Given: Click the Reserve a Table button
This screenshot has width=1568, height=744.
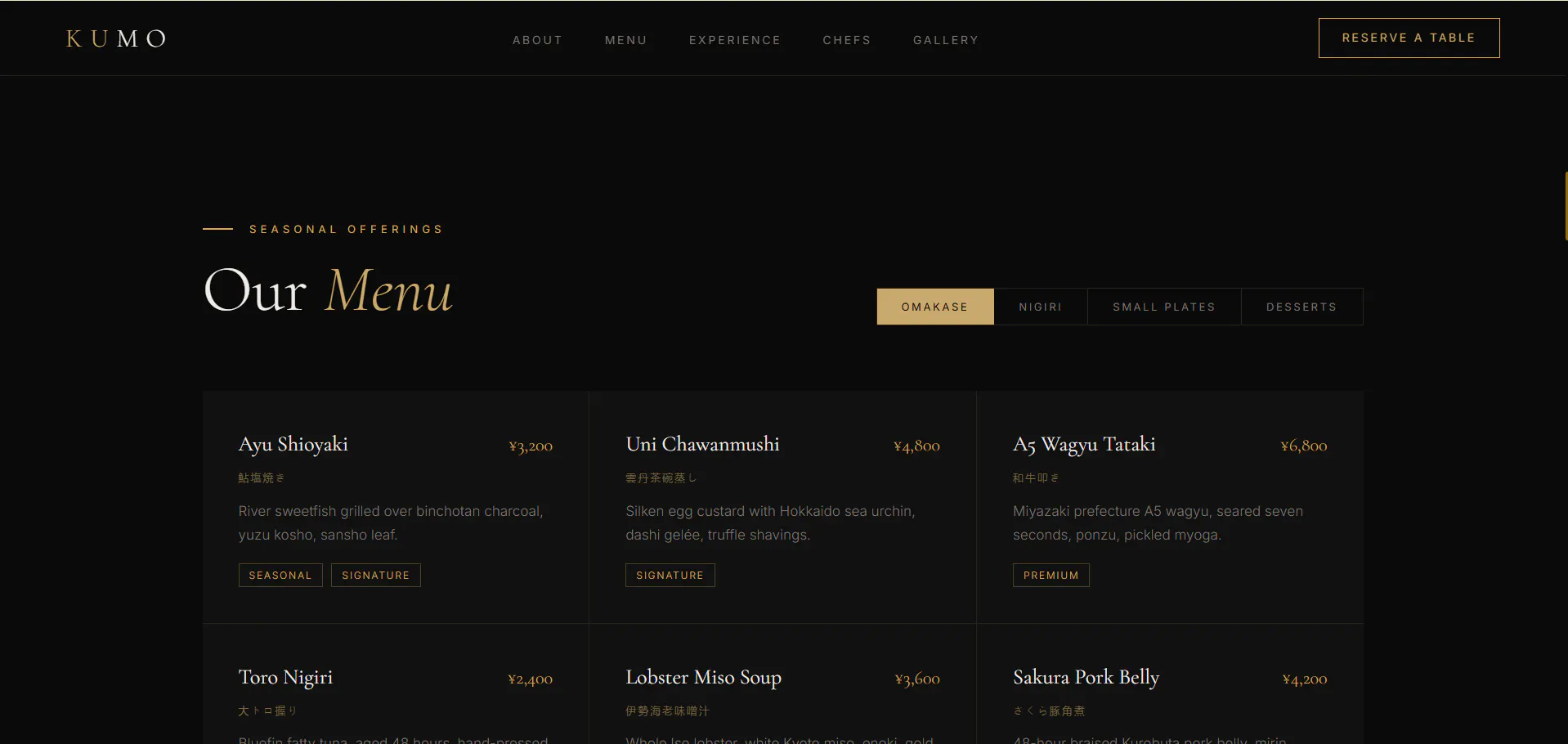Looking at the screenshot, I should 1409,38.
